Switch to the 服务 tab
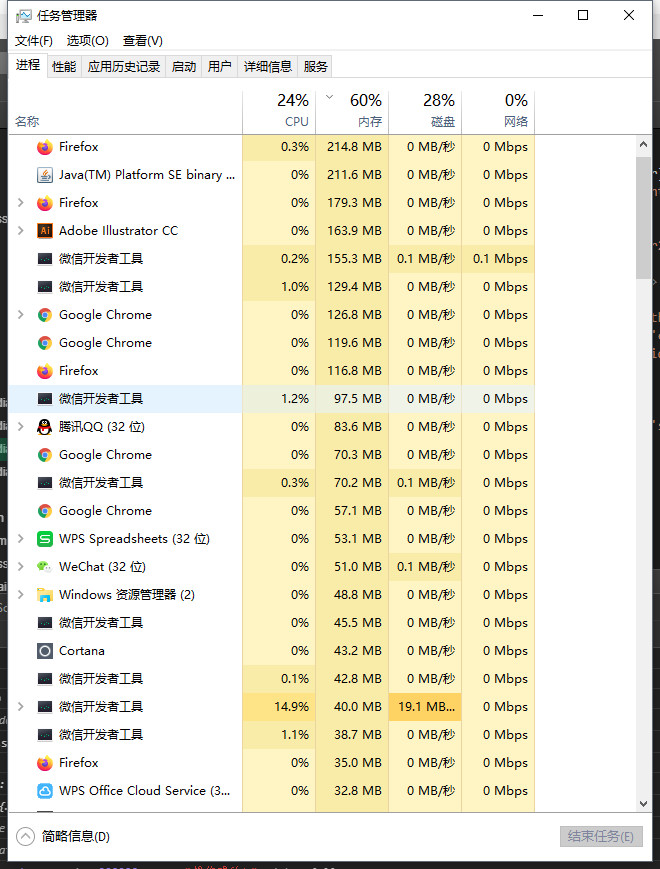Viewport: 660px width, 869px height. pyautogui.click(x=315, y=67)
